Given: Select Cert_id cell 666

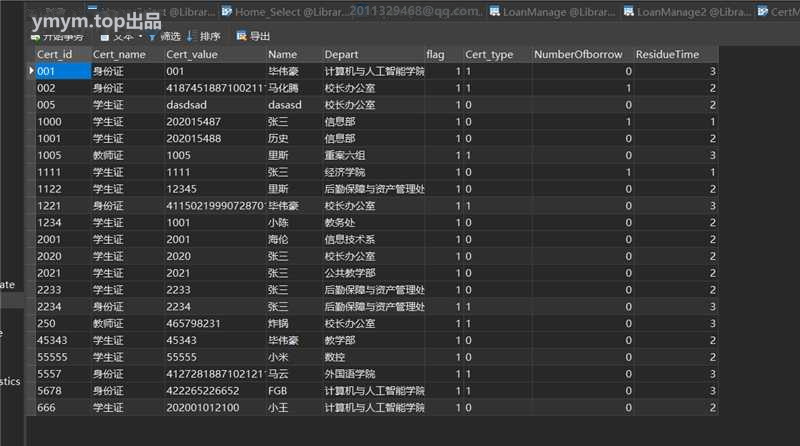Looking at the screenshot, I should point(63,408).
